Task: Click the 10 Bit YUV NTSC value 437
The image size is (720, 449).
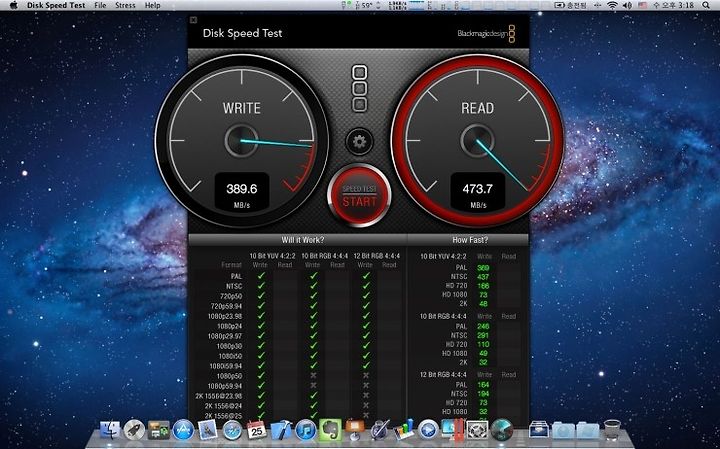Action: [483, 277]
